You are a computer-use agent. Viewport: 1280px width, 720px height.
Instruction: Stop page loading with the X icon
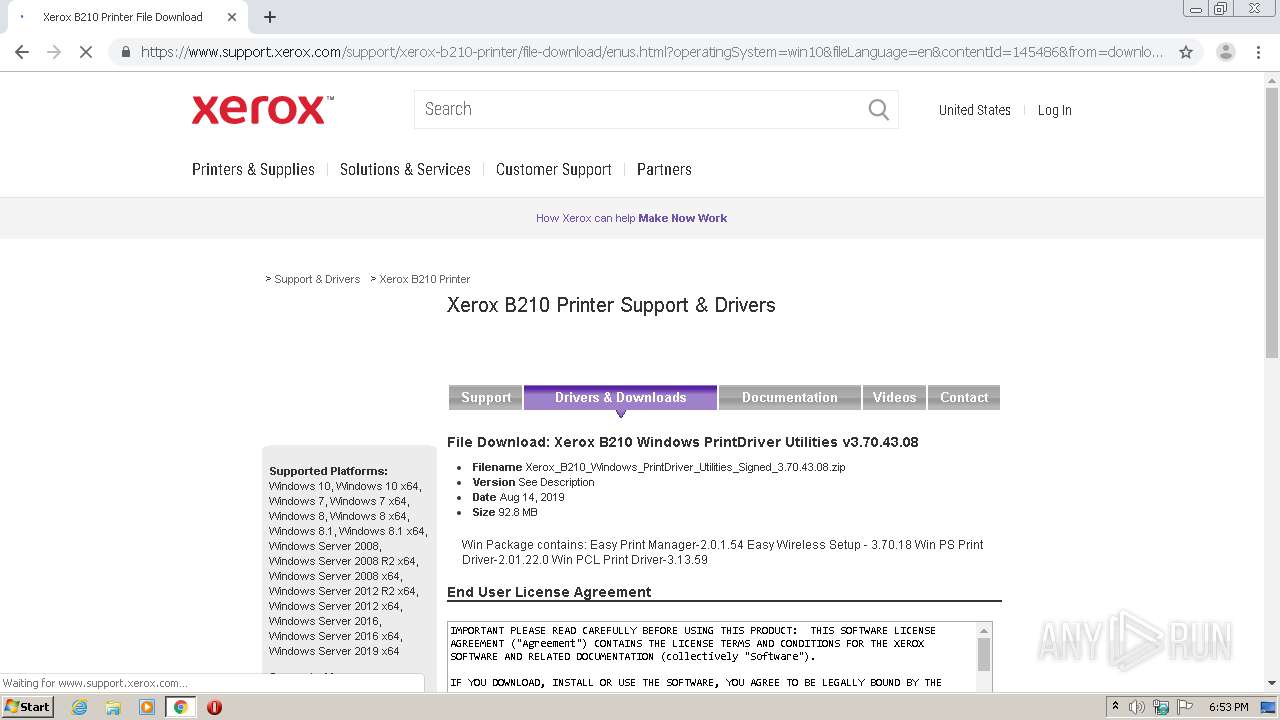click(86, 52)
